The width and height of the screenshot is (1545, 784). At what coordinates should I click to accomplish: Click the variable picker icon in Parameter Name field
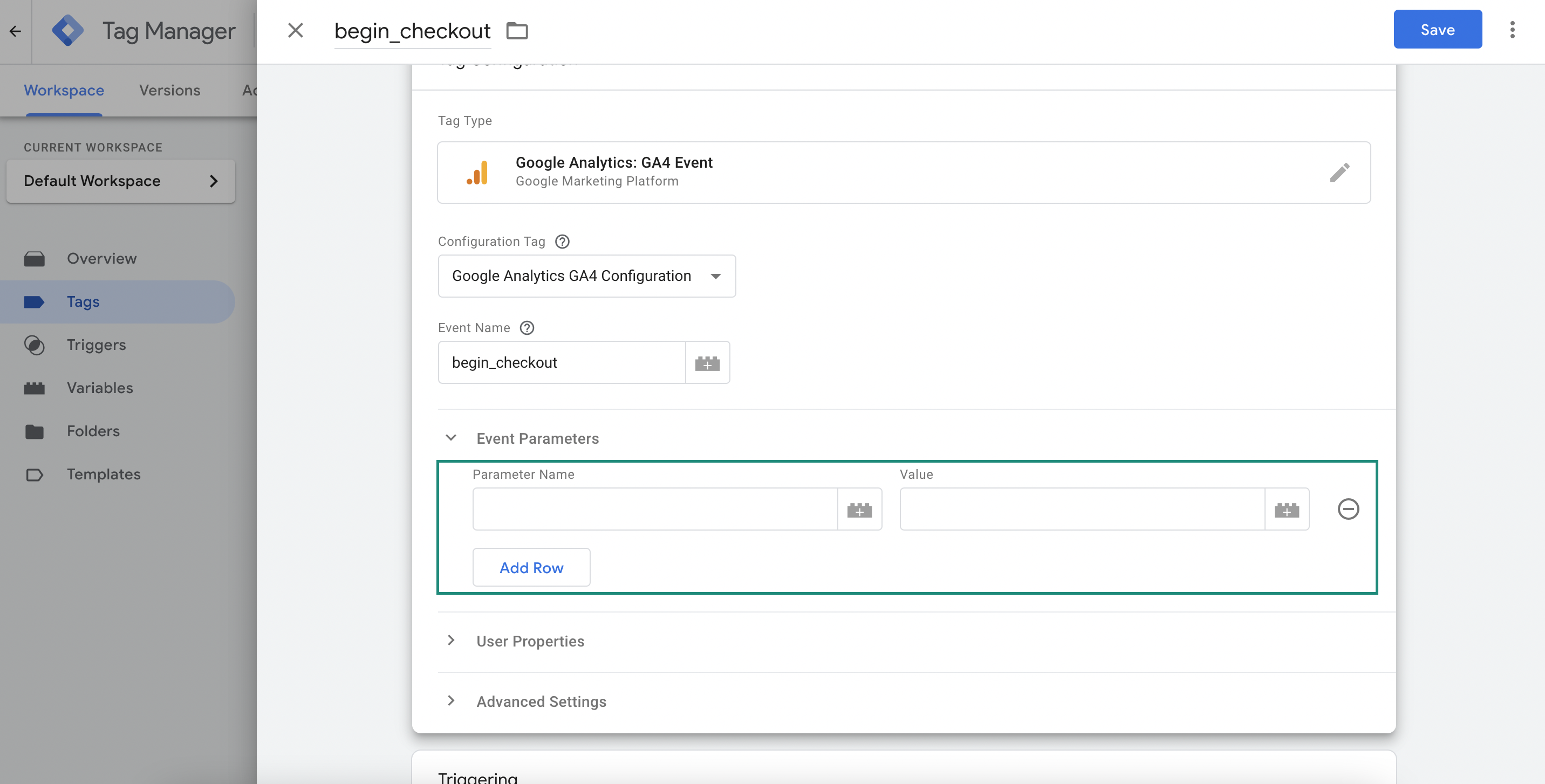(x=859, y=508)
